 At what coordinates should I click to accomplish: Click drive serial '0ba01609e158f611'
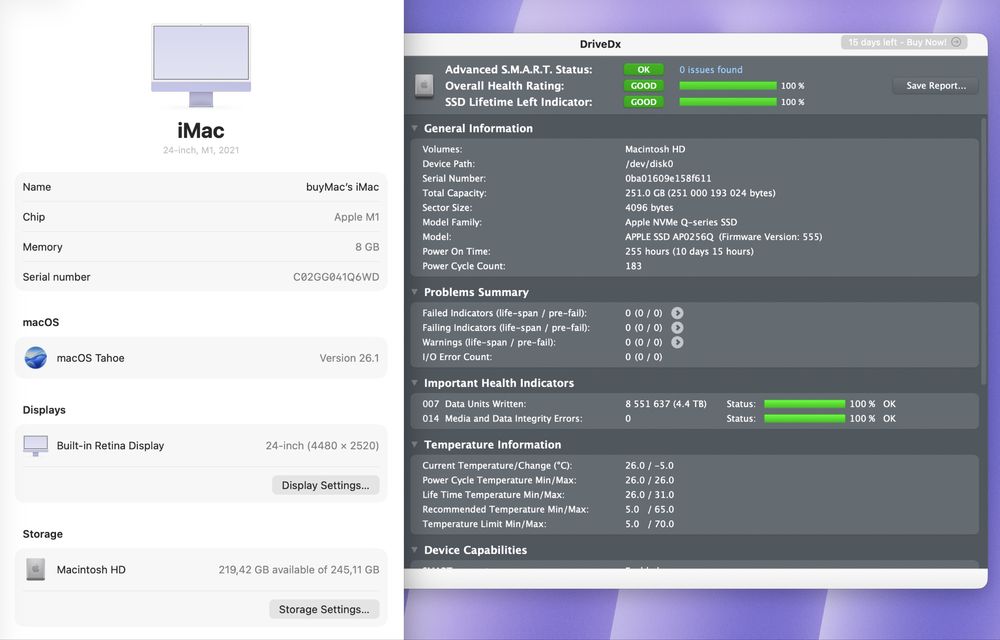[x=668, y=178]
